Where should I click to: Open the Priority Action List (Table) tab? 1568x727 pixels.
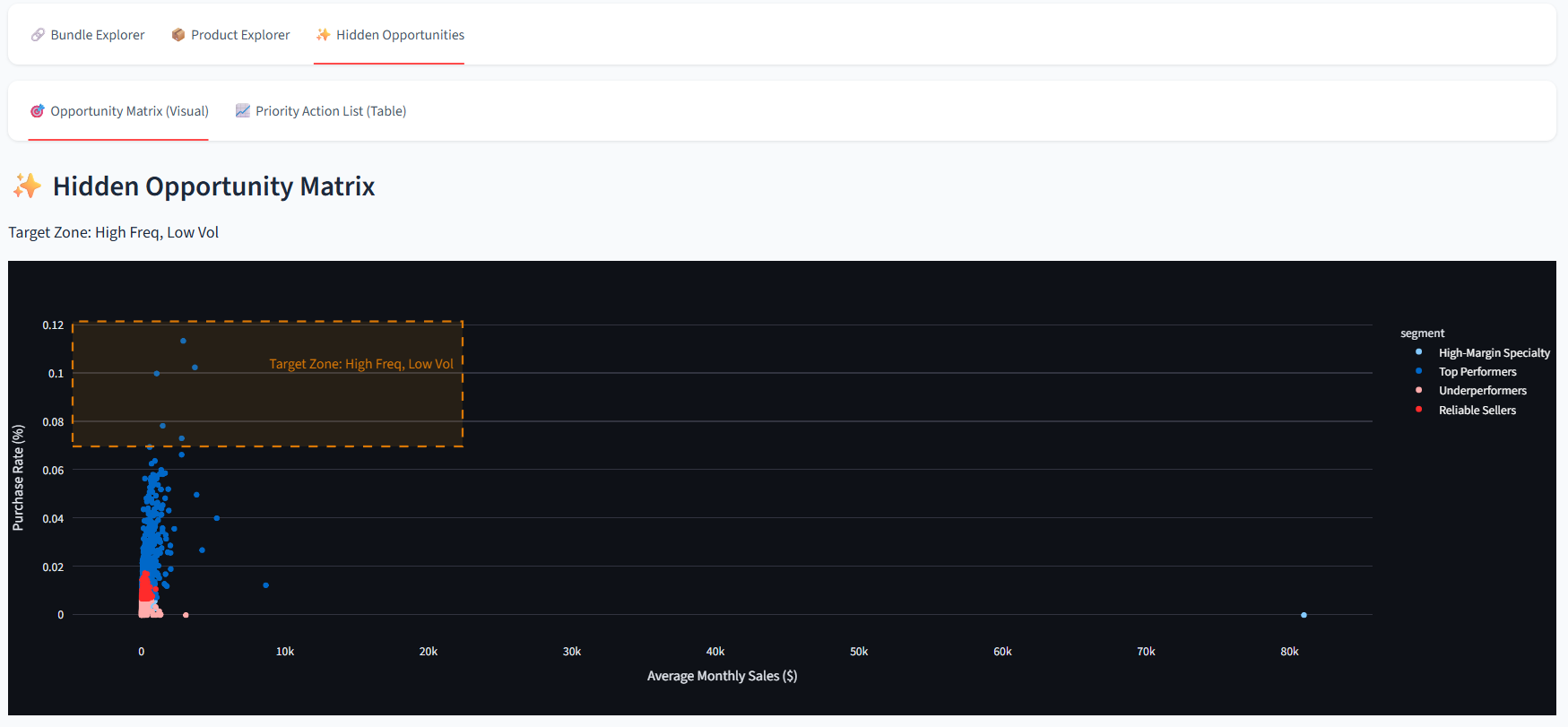click(x=330, y=111)
